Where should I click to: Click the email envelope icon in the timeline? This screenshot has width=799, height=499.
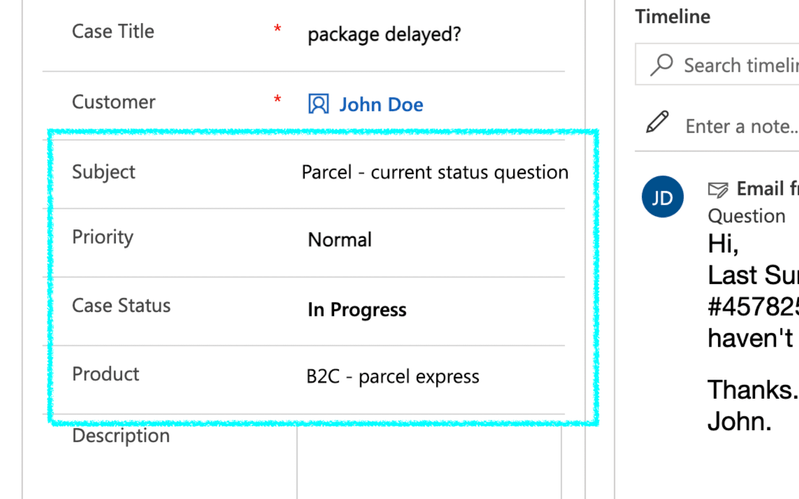click(717, 190)
